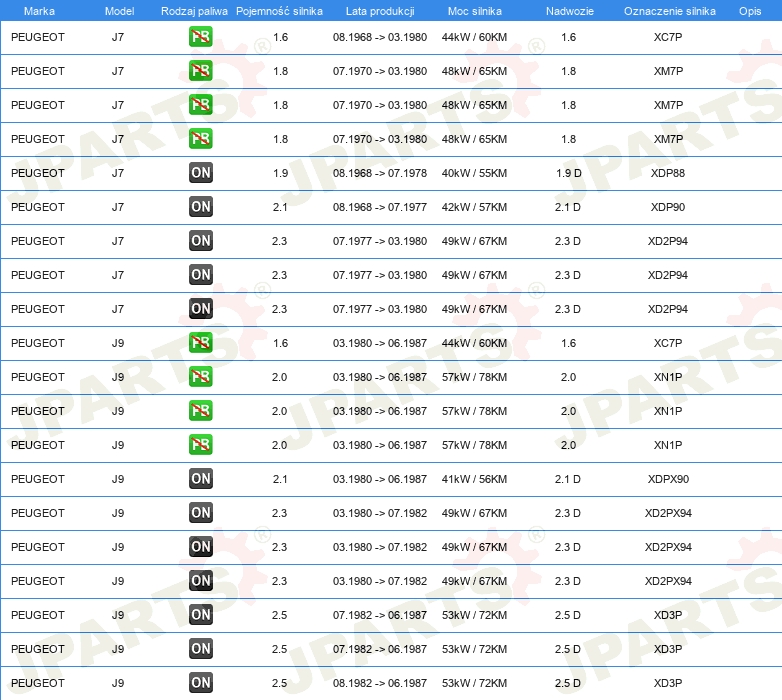Select production years 08.1968 -> 07.1978
The image size is (782, 700).
[x=380, y=173]
